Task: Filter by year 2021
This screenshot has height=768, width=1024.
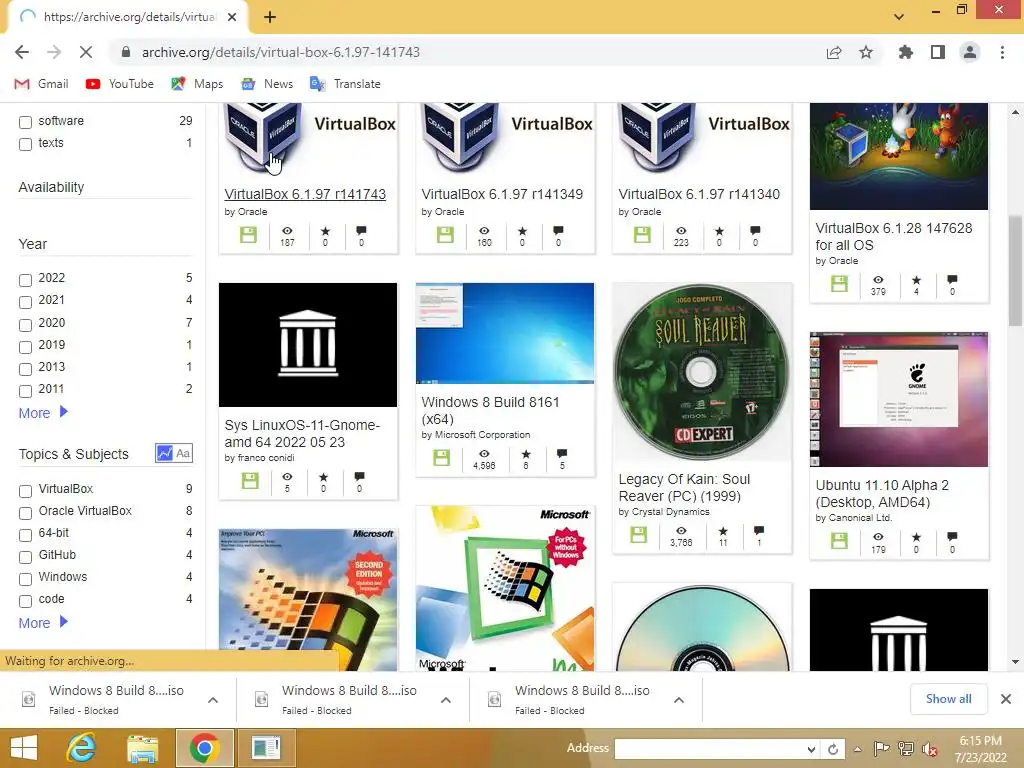Action: pos(25,302)
